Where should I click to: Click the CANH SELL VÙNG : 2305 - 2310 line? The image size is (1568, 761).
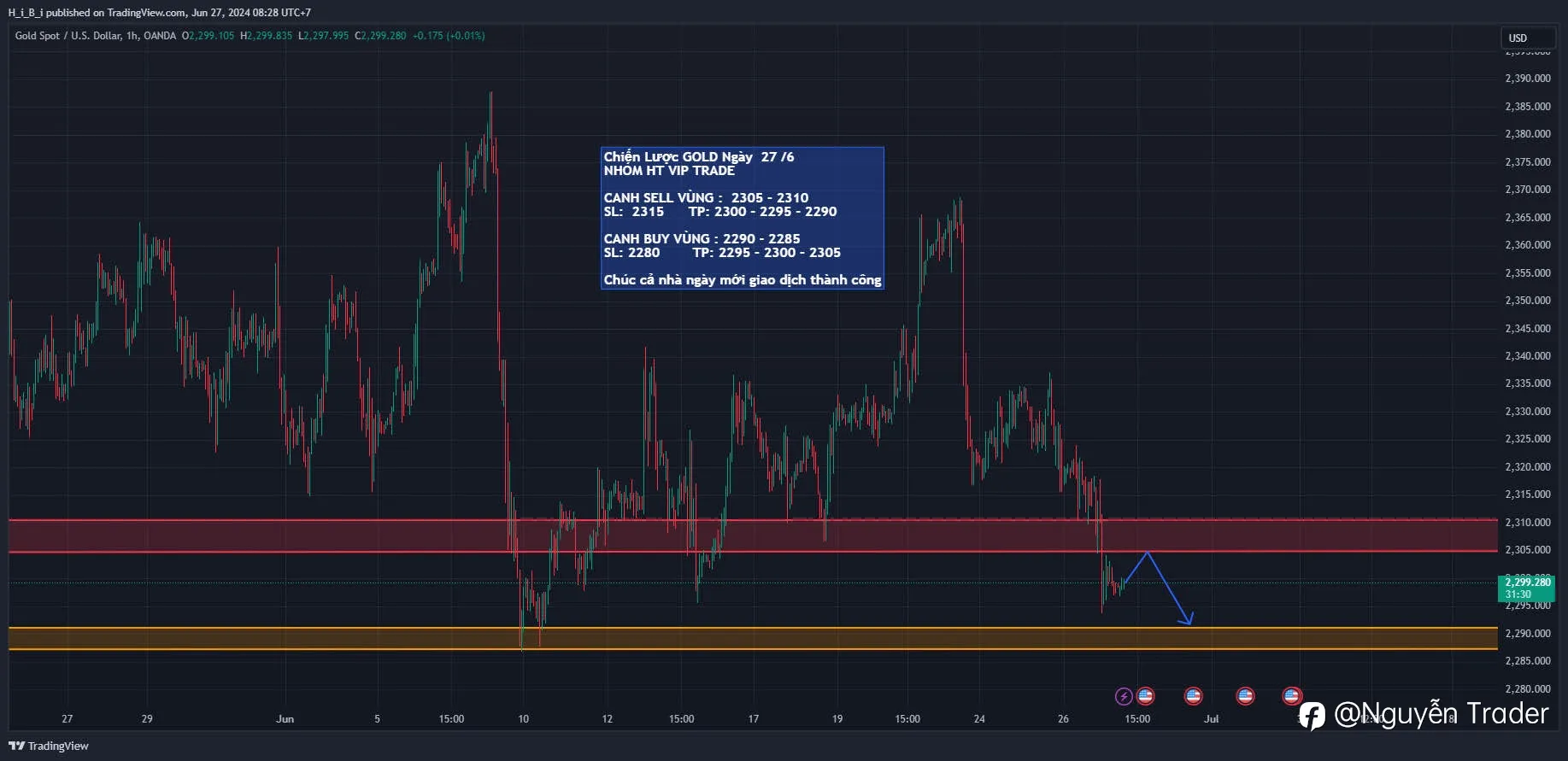click(706, 198)
